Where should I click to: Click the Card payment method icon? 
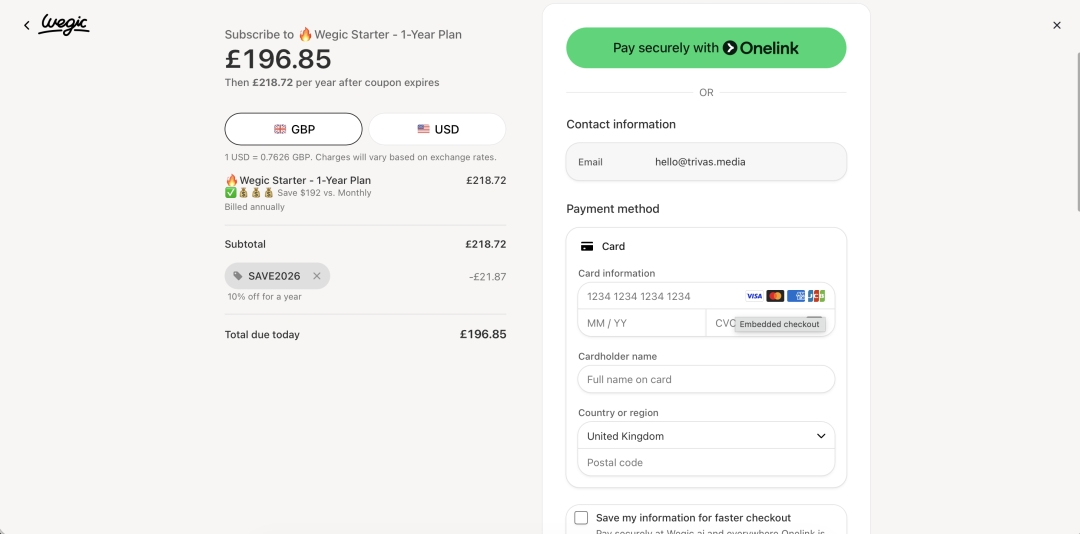coord(587,246)
